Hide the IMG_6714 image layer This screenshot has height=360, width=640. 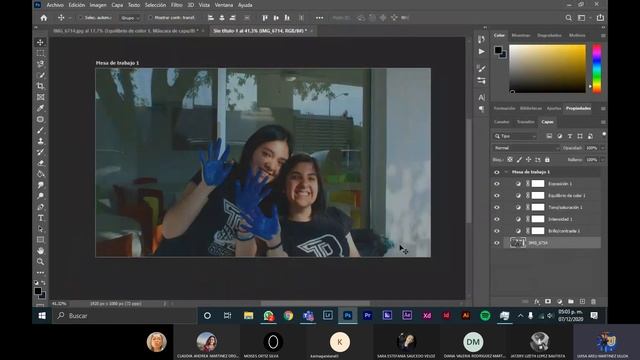click(497, 243)
